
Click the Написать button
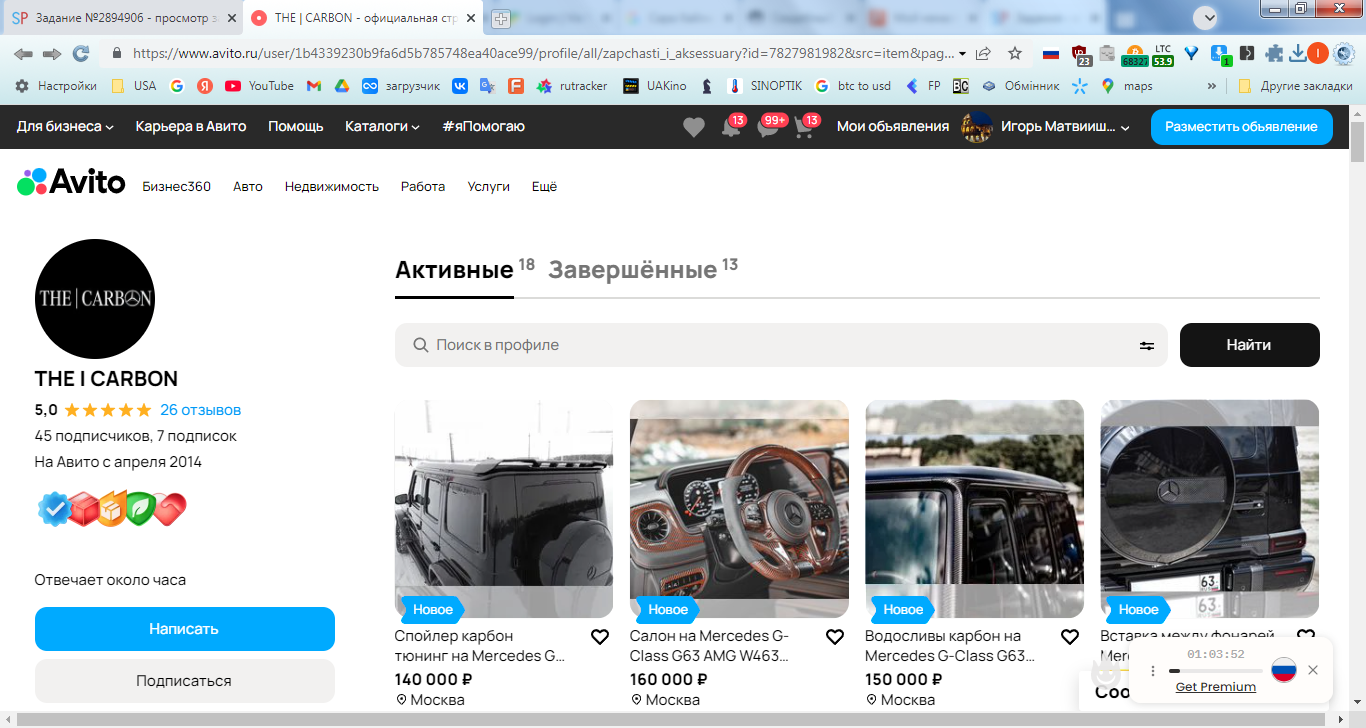(184, 629)
